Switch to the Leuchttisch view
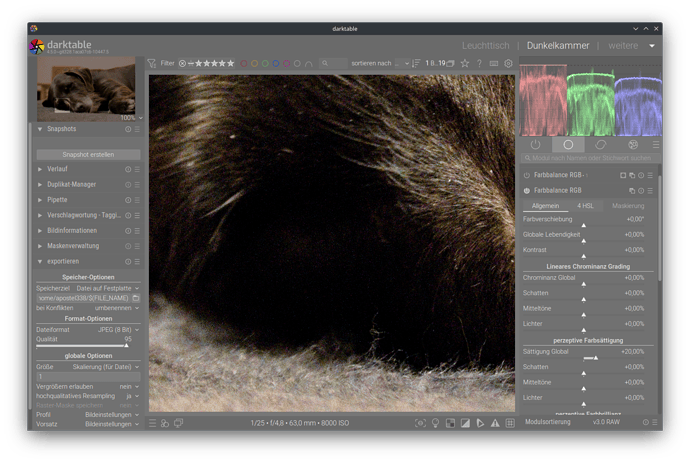The width and height of the screenshot is (690, 462). coord(485,46)
